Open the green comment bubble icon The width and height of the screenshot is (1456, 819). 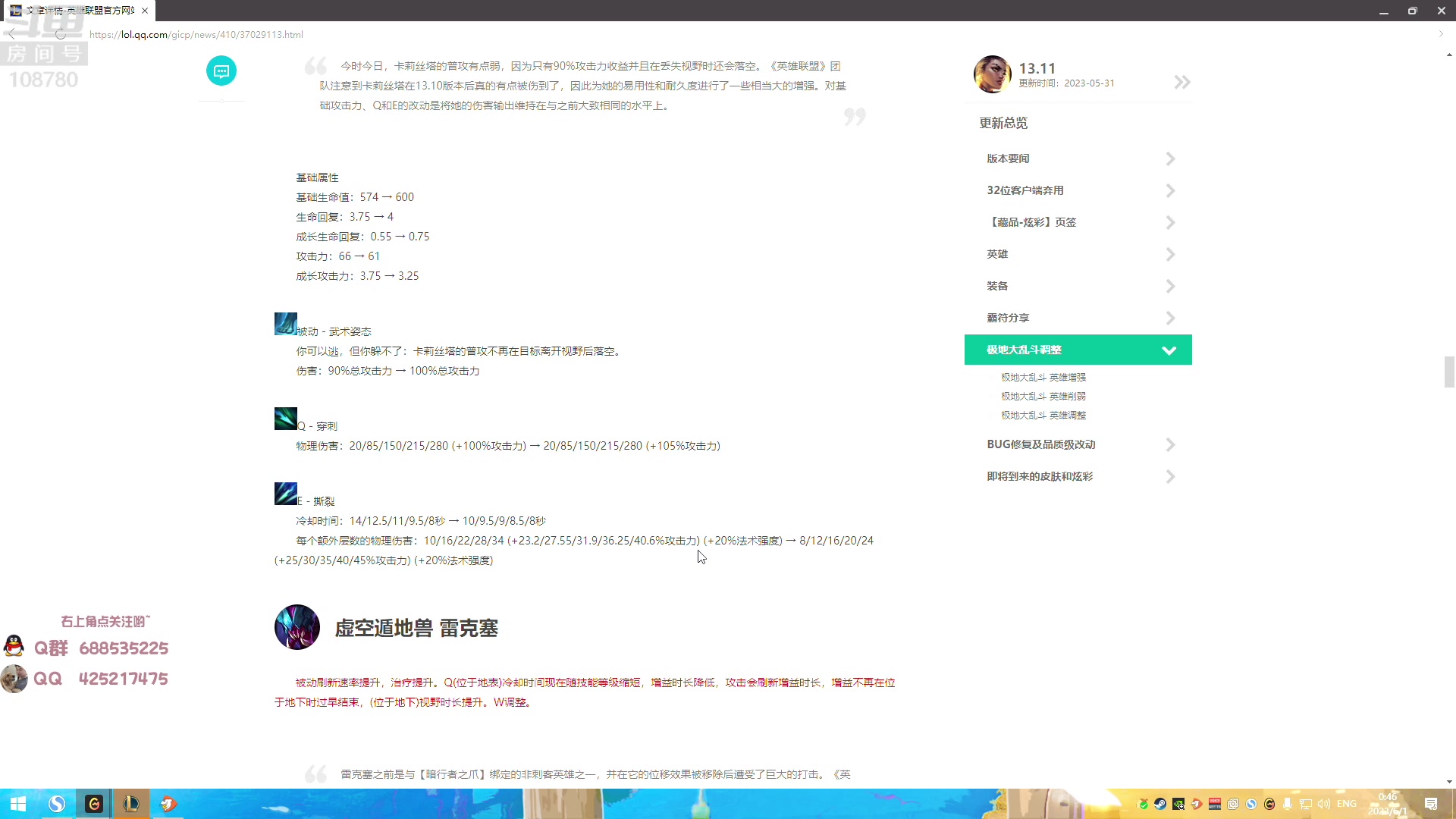221,71
